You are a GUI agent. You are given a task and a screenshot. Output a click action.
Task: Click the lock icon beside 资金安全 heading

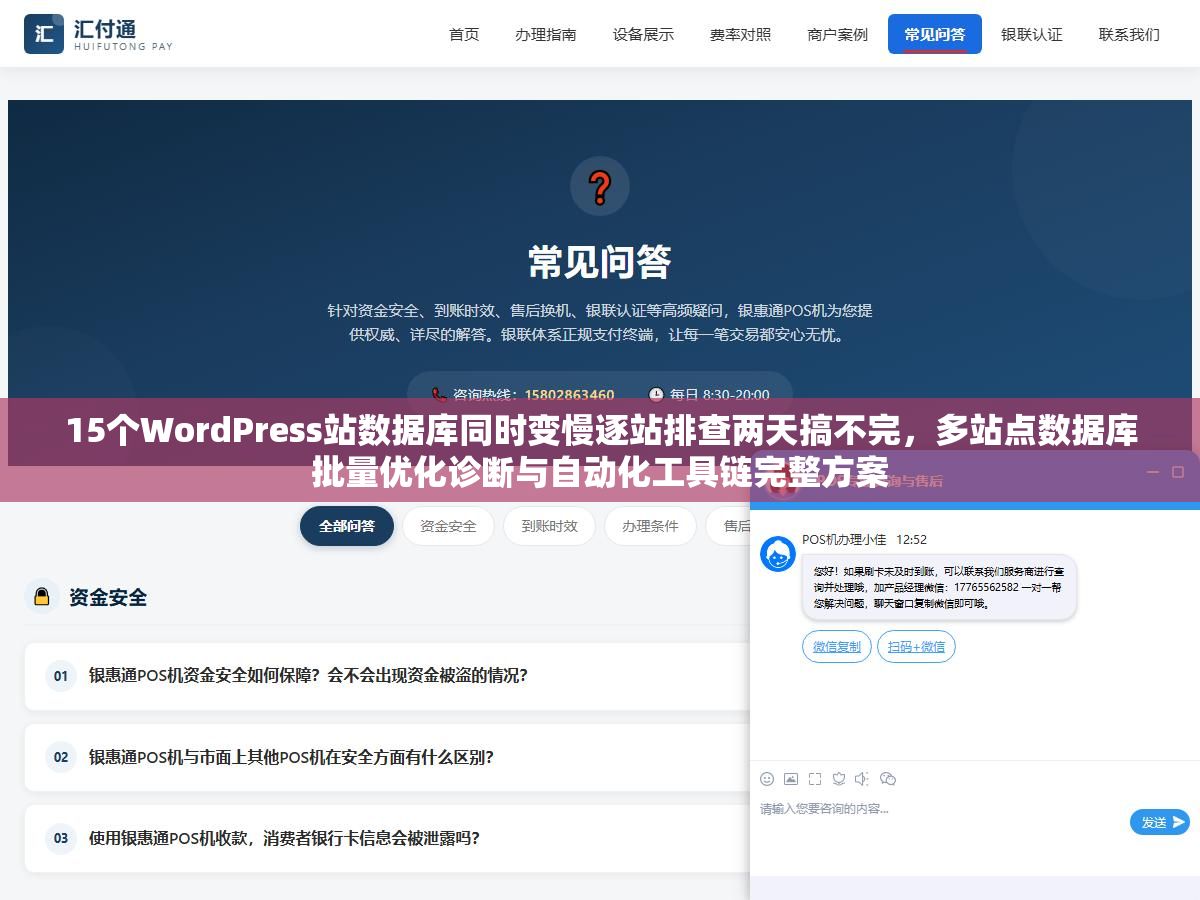click(42, 596)
